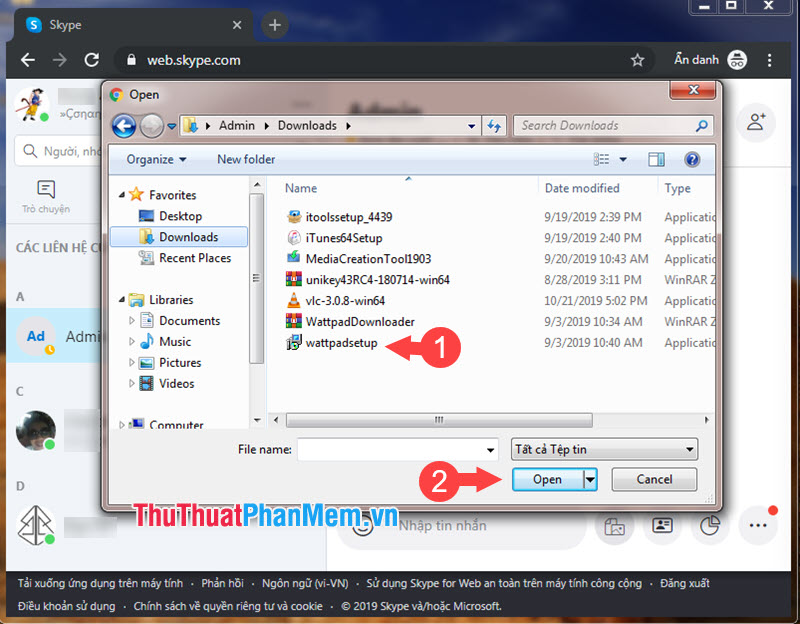Click the refresh icon in the Open dialog address bar

pyautogui.click(x=495, y=125)
